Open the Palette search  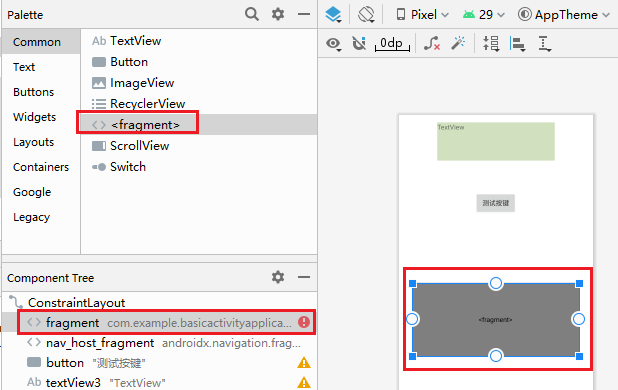252,14
